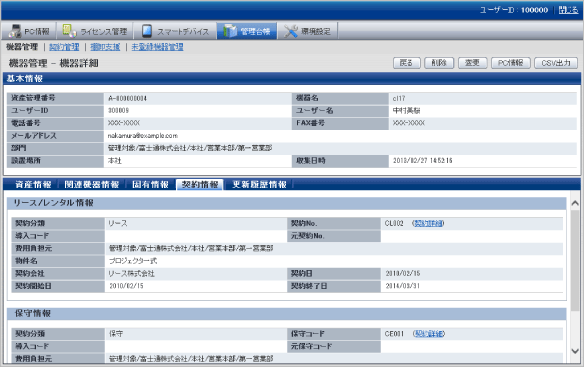Click the ライセンス管理 license icon
The width and height of the screenshot is (584, 367).
pos(69,31)
